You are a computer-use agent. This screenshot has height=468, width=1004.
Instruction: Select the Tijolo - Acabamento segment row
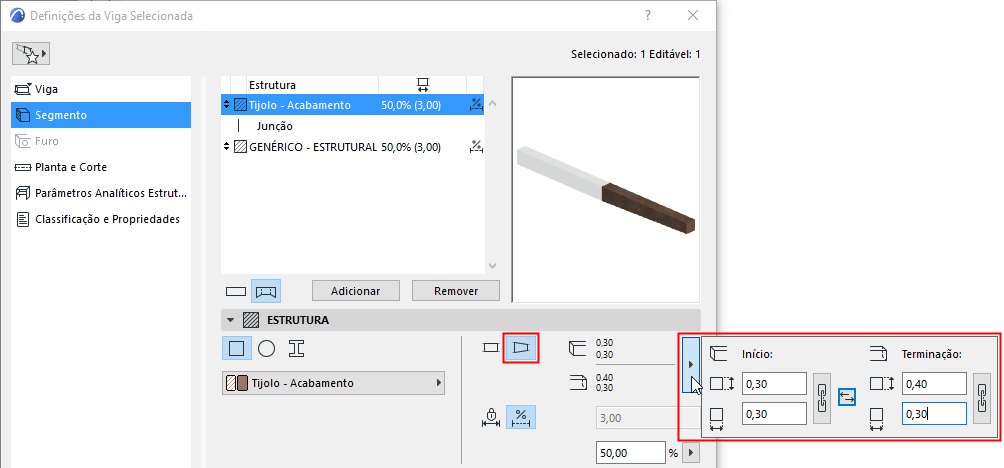352,105
